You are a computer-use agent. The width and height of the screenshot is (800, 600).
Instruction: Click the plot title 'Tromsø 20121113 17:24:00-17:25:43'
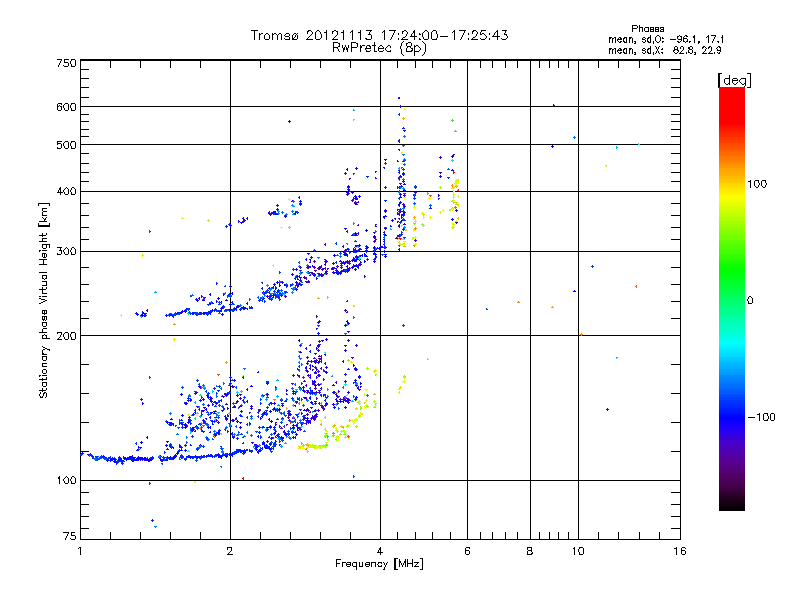pos(379,35)
